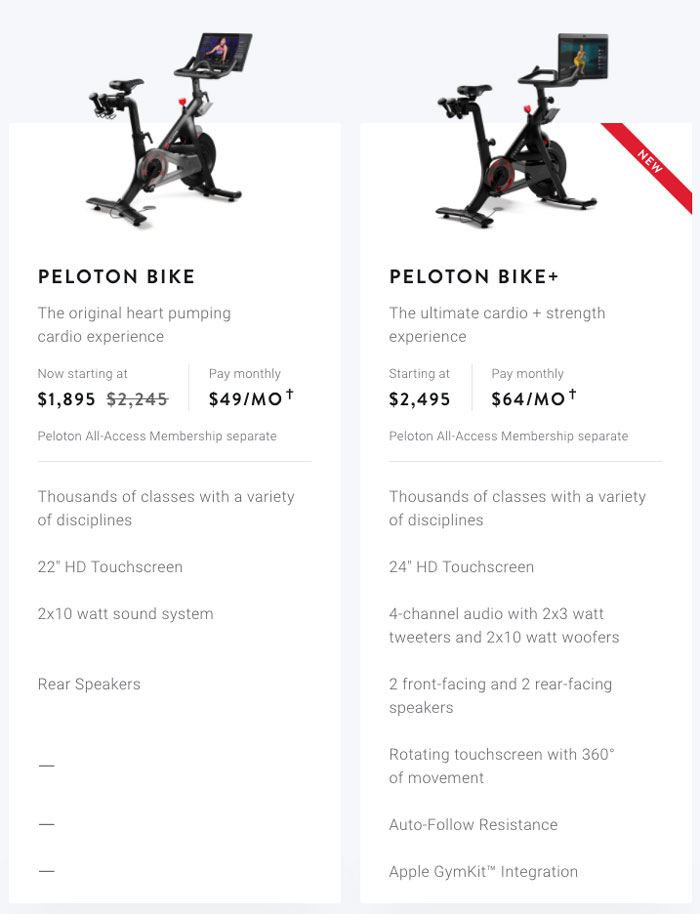Viewport: 700px width, 914px height.
Task: Click Rear Speakers feature on Bike card
Action: click(89, 684)
